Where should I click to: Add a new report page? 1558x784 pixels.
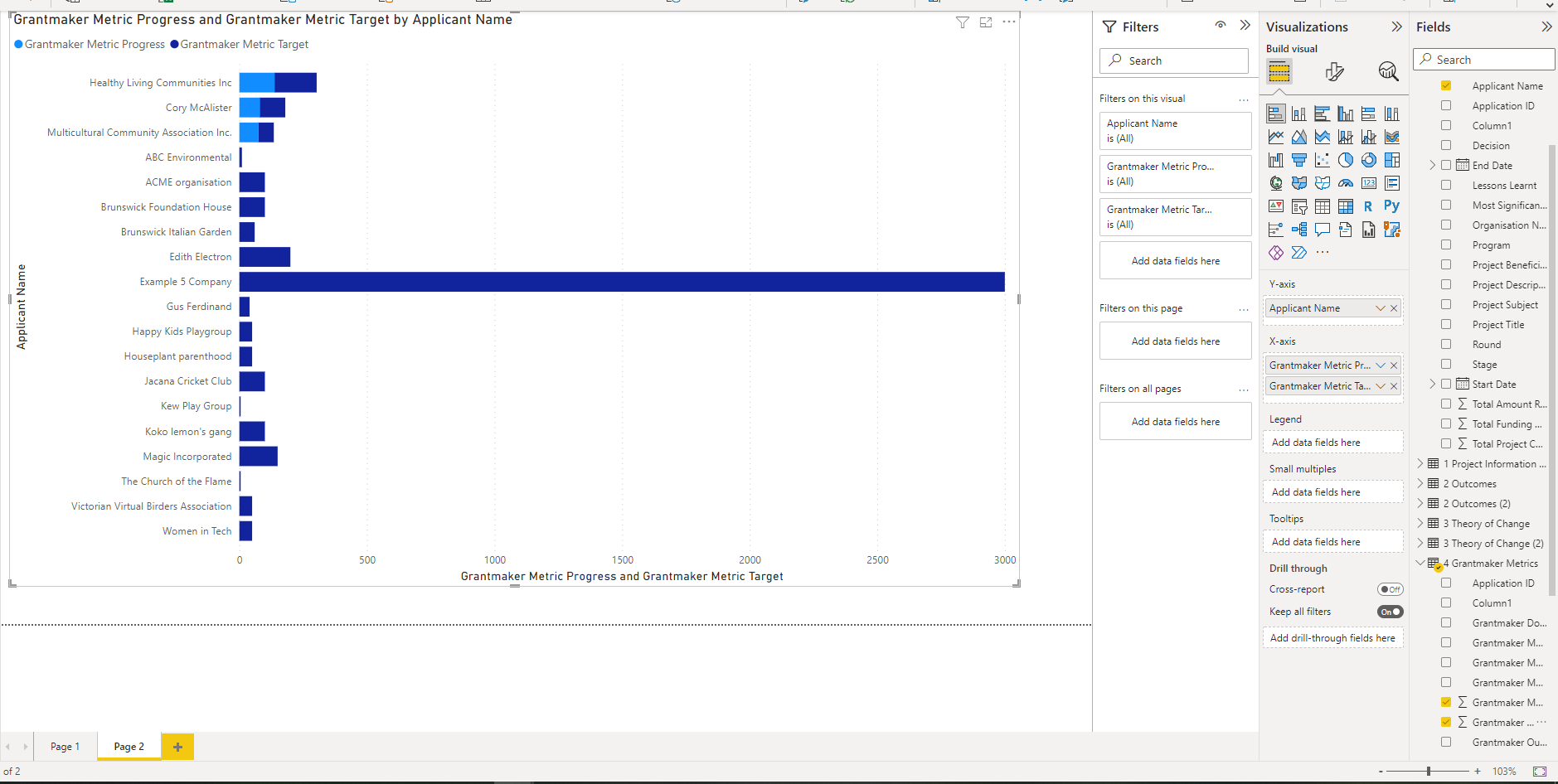point(177,747)
